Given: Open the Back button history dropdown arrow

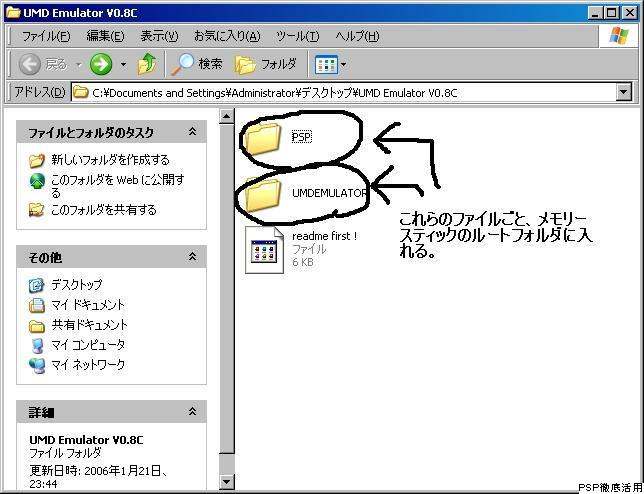Looking at the screenshot, I should 79,64.
